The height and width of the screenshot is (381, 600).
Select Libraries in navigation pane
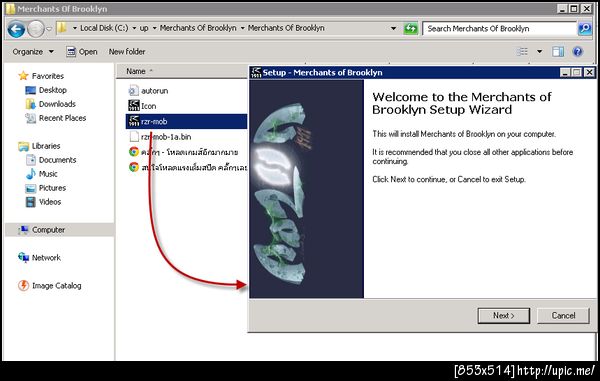(x=46, y=146)
